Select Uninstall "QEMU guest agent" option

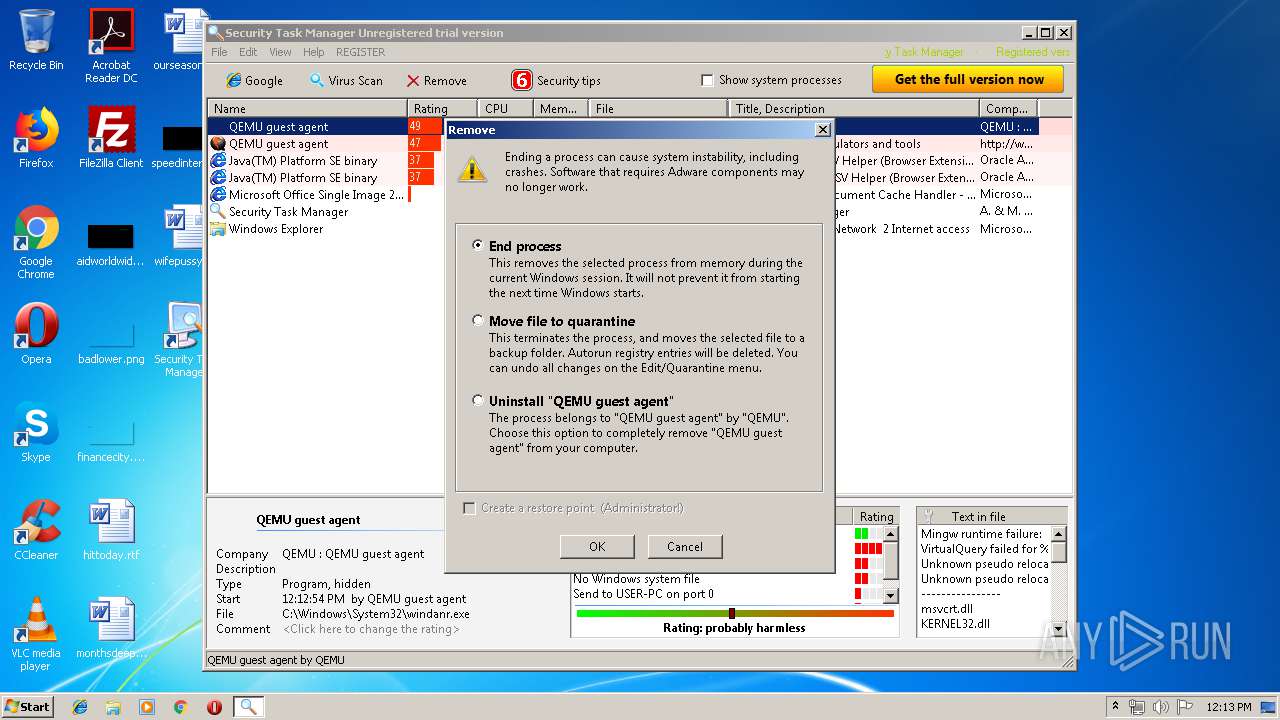click(x=479, y=400)
